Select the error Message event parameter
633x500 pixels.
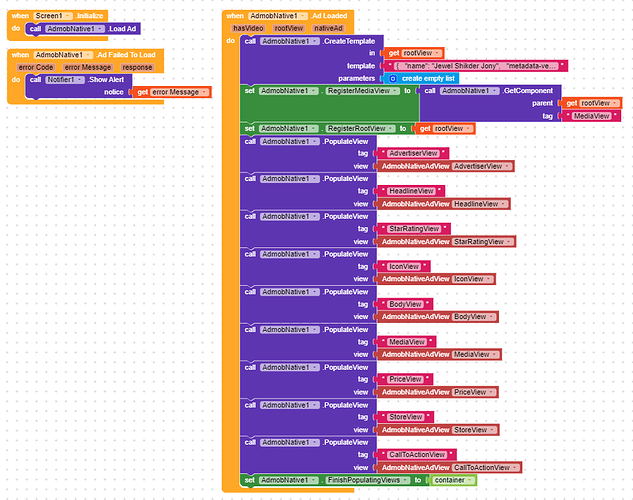pyautogui.click(x=88, y=67)
